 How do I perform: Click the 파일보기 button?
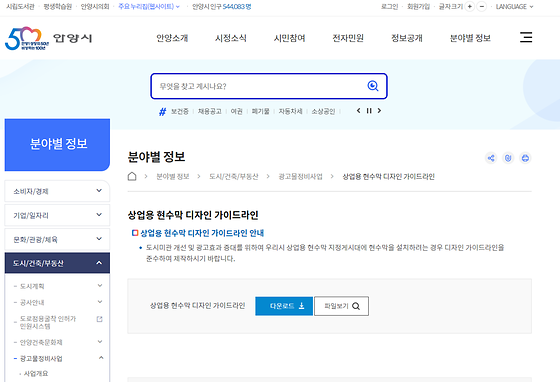click(x=341, y=306)
